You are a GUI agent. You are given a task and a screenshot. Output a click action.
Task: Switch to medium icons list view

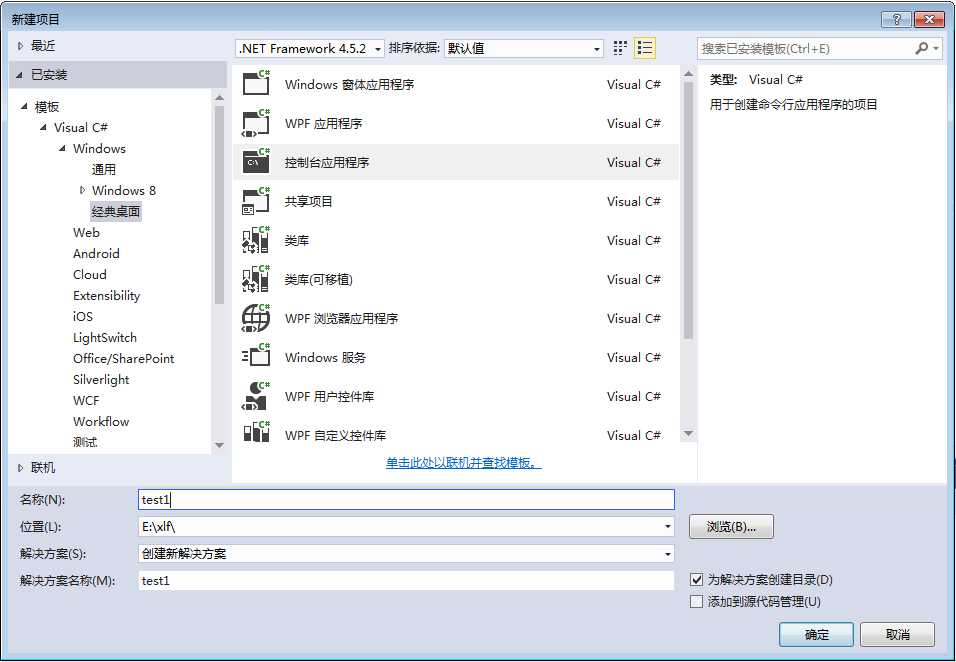pyautogui.click(x=645, y=48)
